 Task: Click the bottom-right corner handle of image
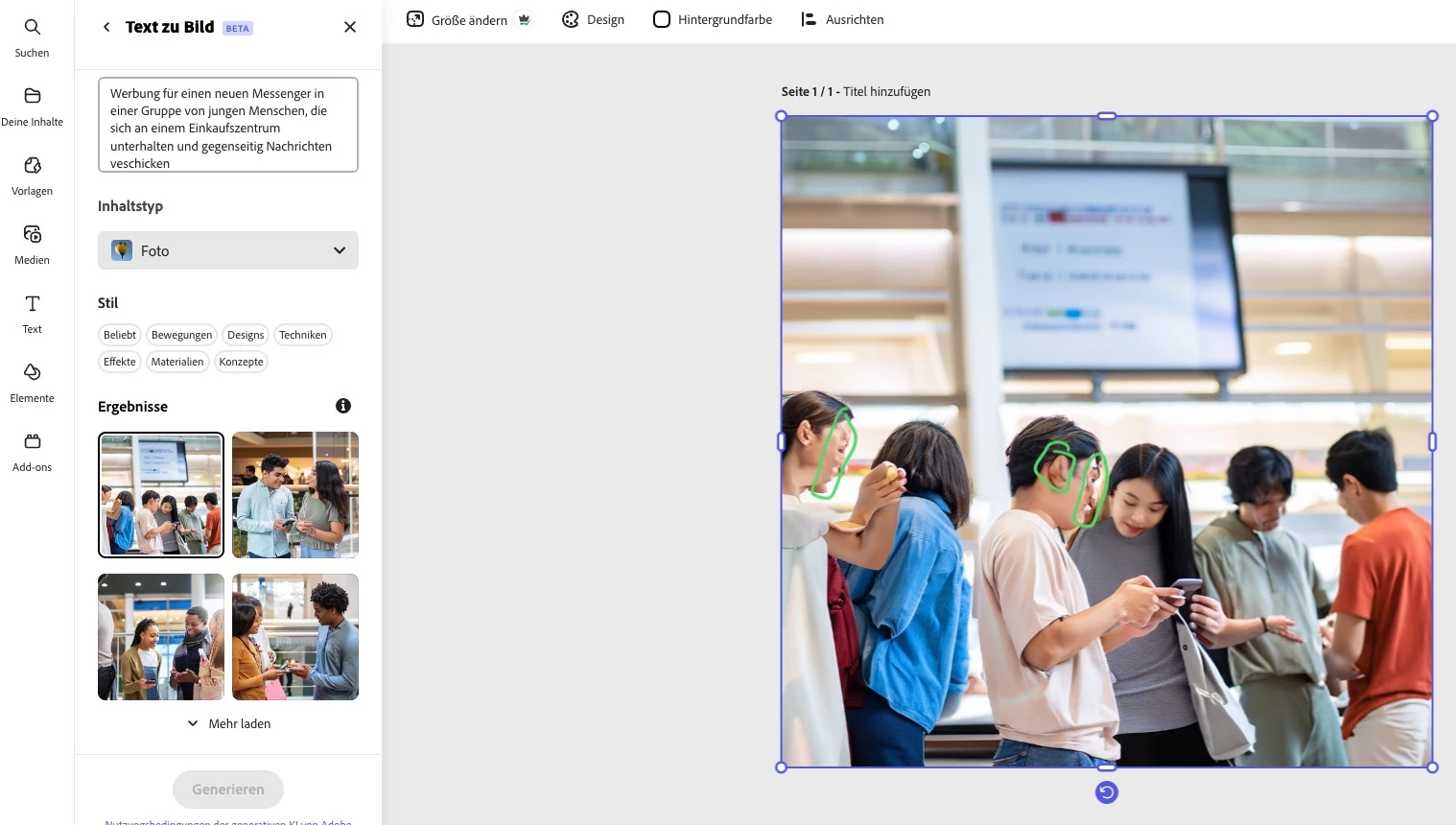[x=1433, y=767]
